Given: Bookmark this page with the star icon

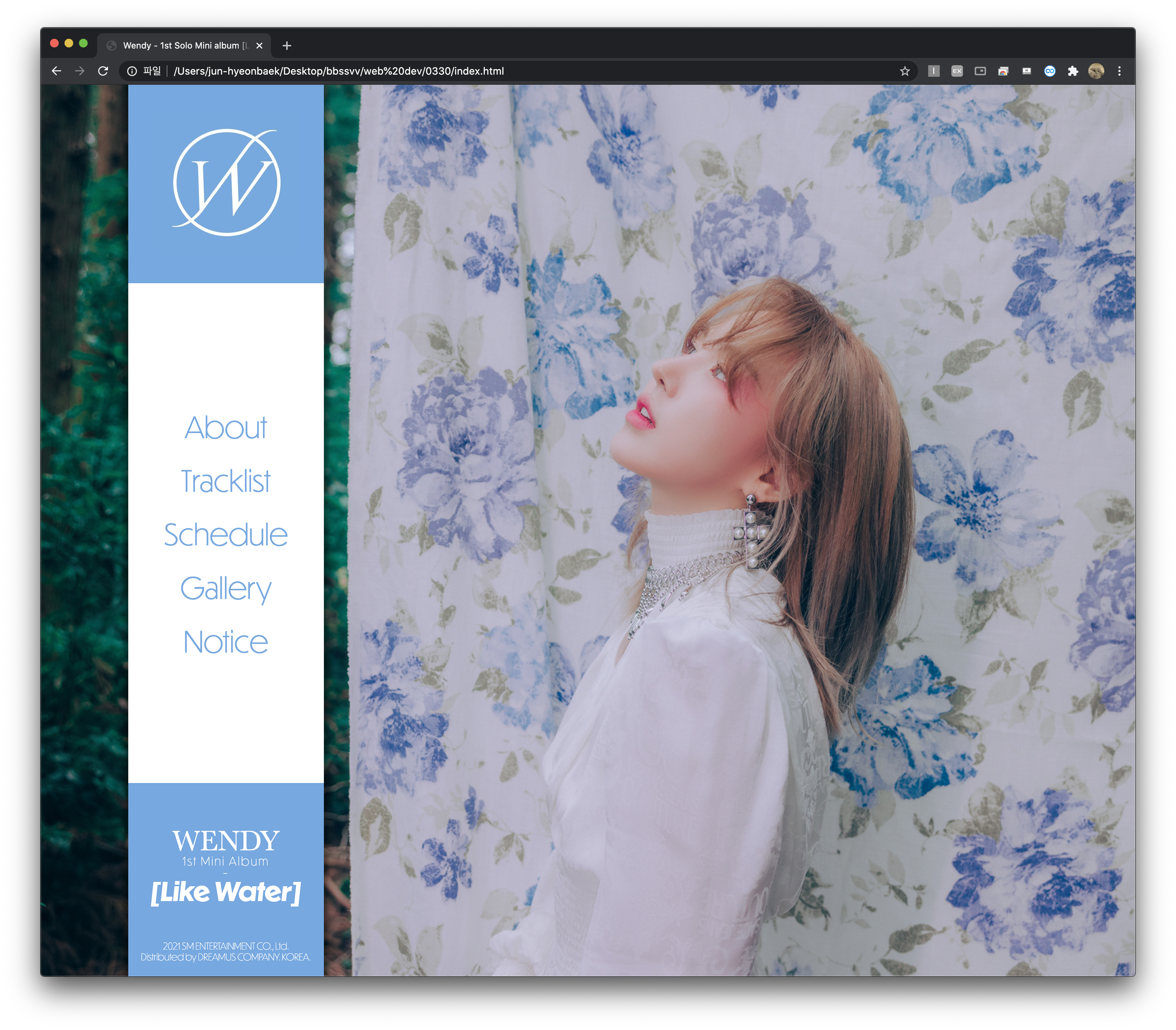Looking at the screenshot, I should (x=905, y=71).
